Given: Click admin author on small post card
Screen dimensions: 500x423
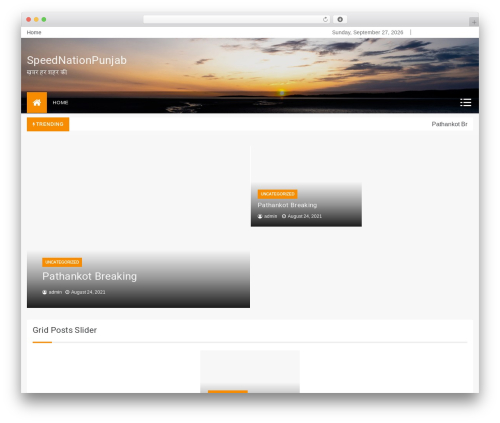Looking at the screenshot, I should [x=270, y=216].
